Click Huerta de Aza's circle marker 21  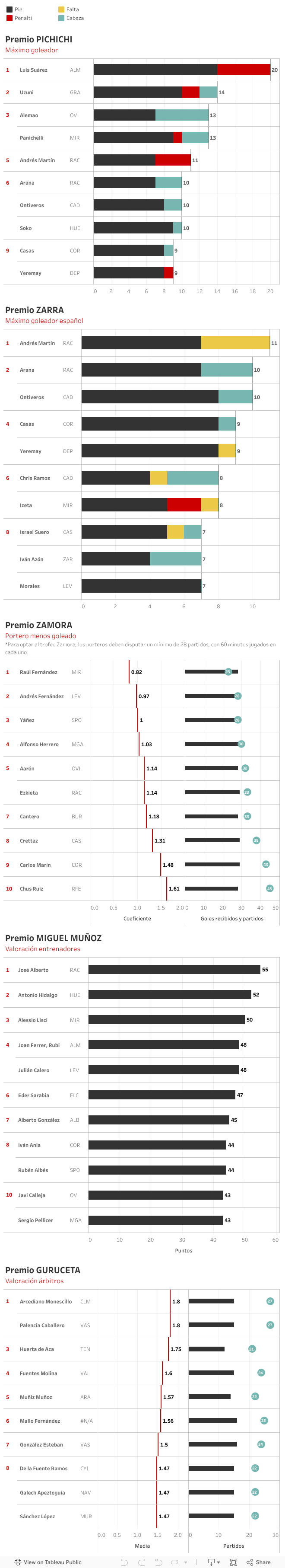click(x=252, y=1349)
